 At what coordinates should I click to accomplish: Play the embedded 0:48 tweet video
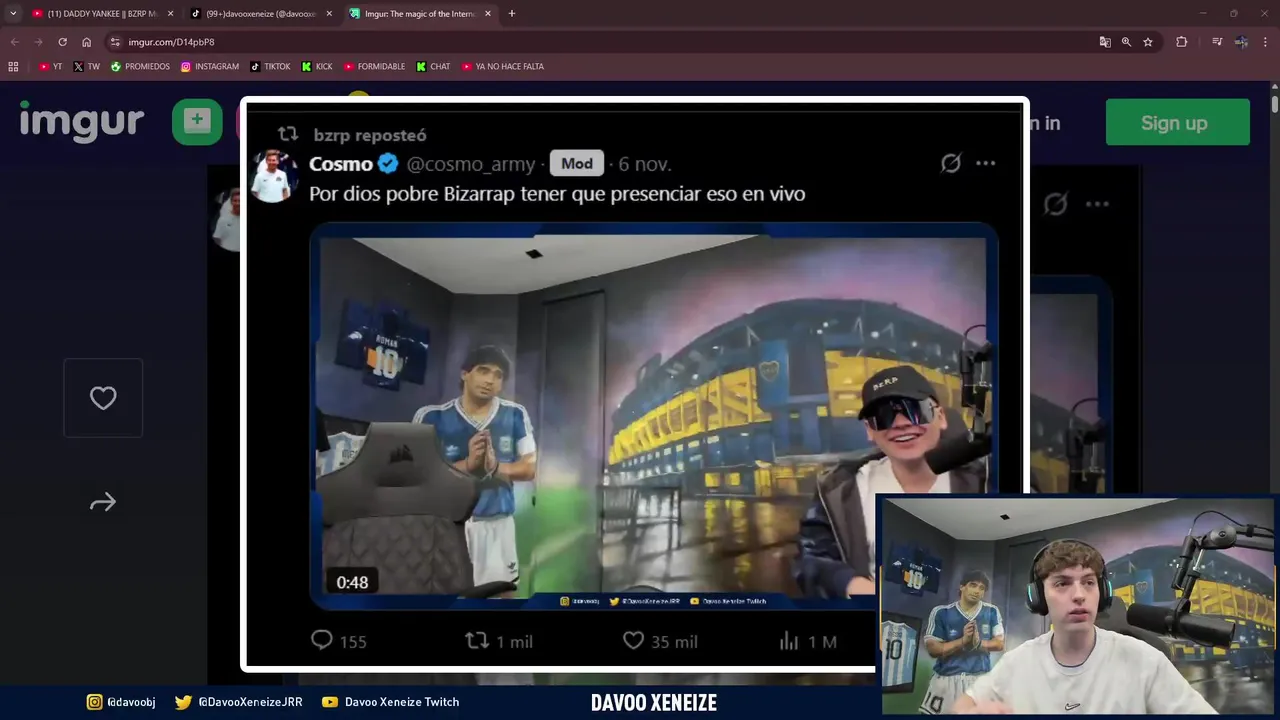652,416
